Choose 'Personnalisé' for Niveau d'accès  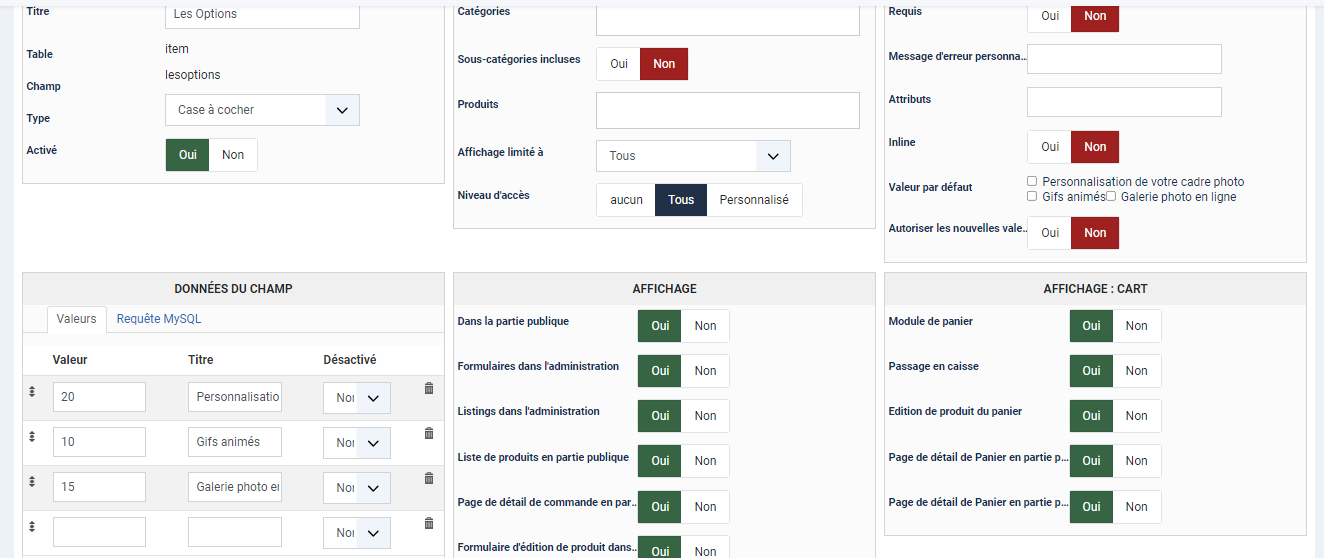(754, 200)
